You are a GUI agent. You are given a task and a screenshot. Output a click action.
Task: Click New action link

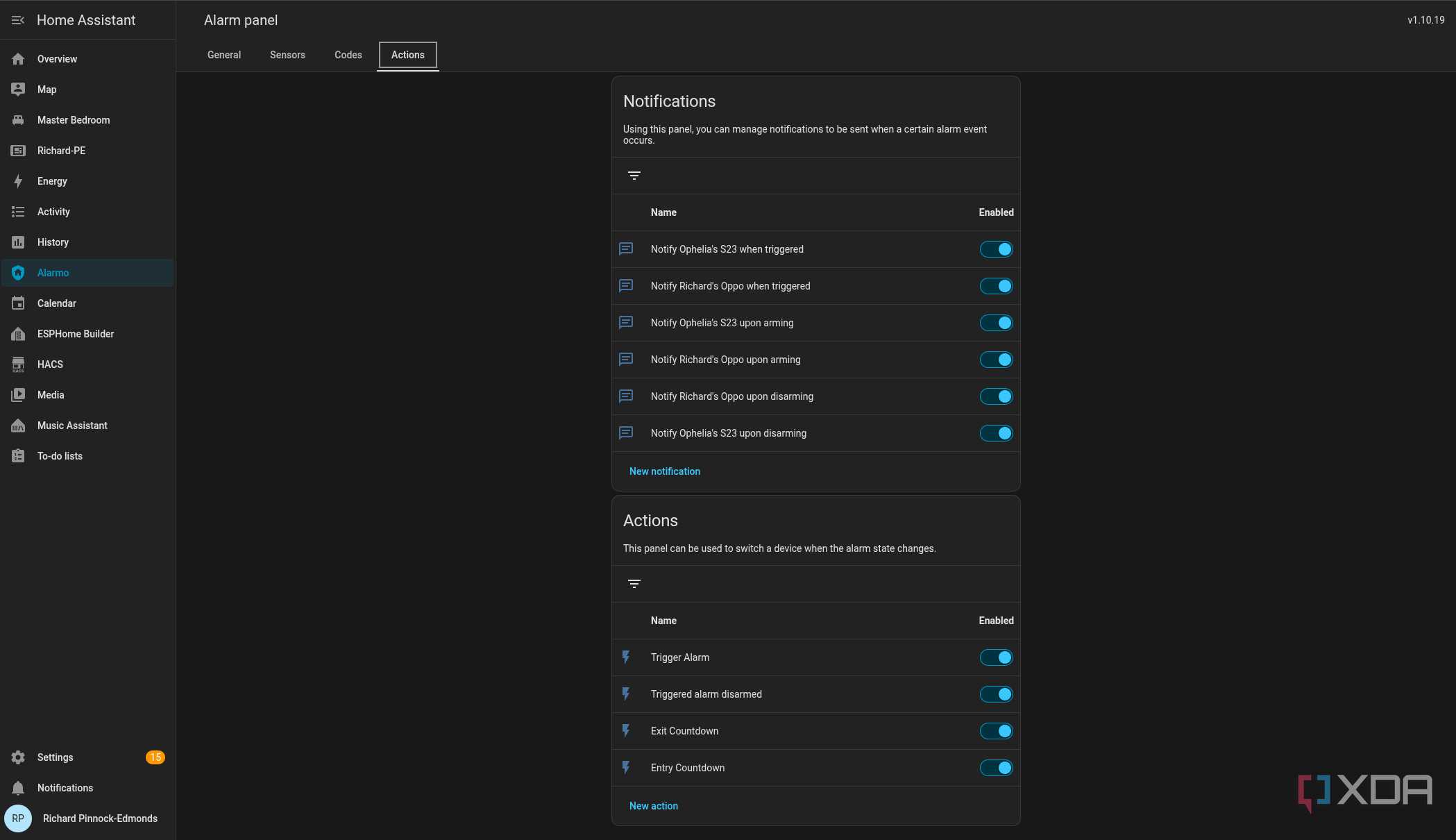(x=654, y=806)
